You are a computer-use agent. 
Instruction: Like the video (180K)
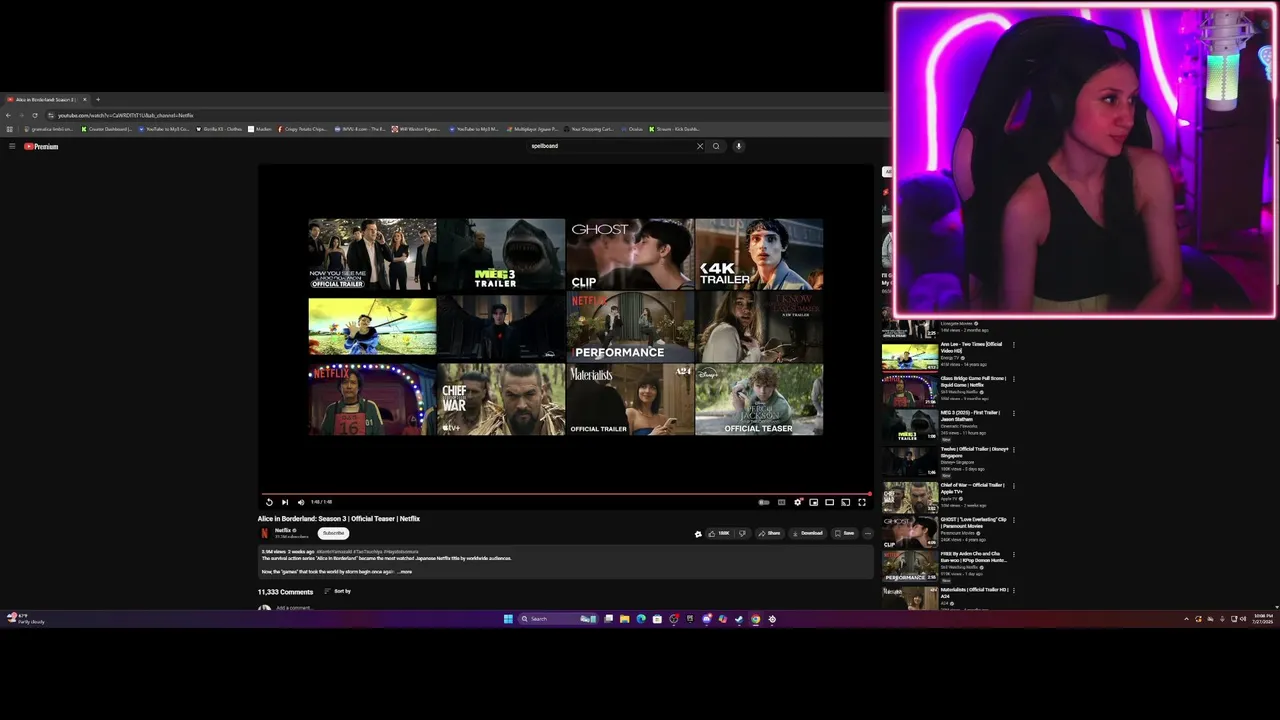[720, 533]
